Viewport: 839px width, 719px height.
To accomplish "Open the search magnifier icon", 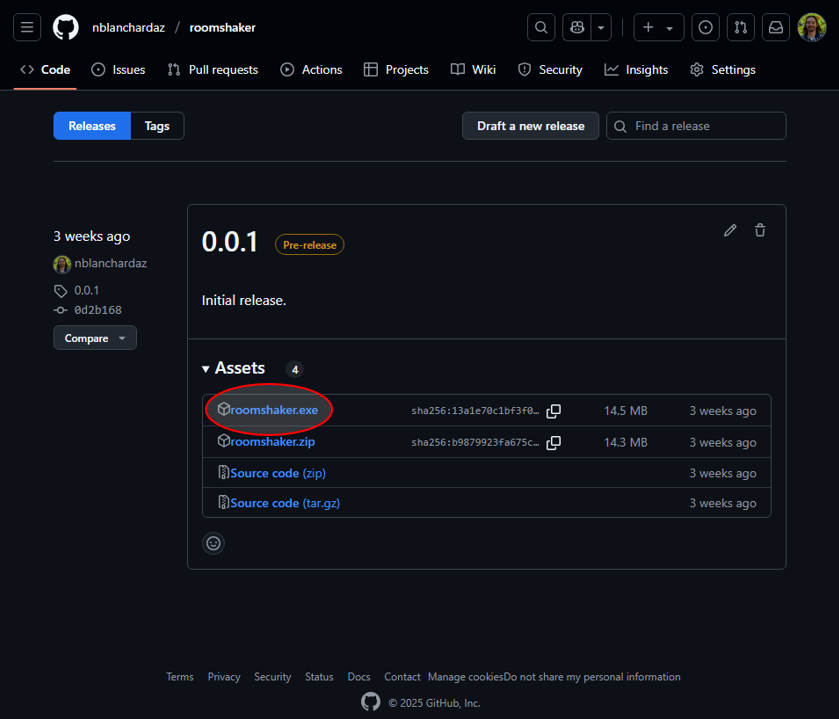I will (541, 27).
